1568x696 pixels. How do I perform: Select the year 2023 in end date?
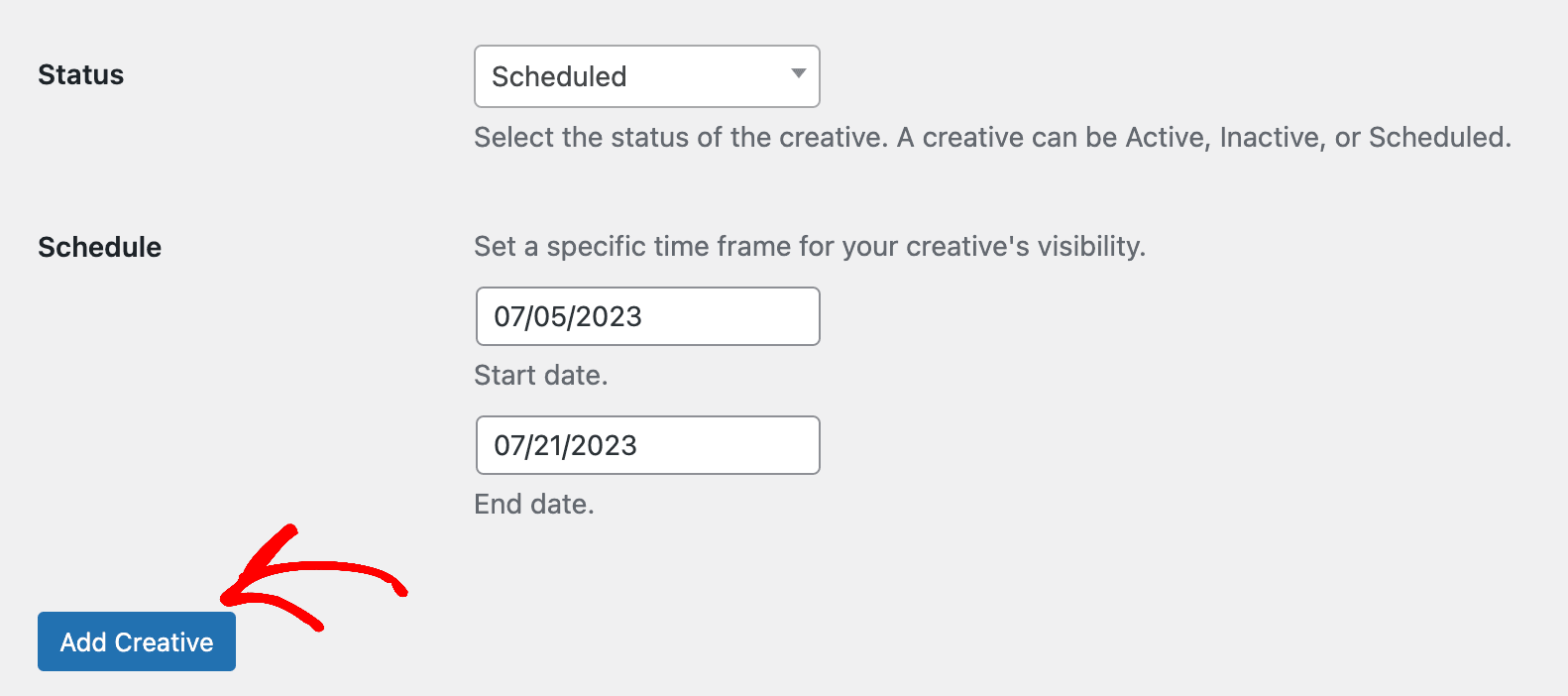(x=604, y=445)
